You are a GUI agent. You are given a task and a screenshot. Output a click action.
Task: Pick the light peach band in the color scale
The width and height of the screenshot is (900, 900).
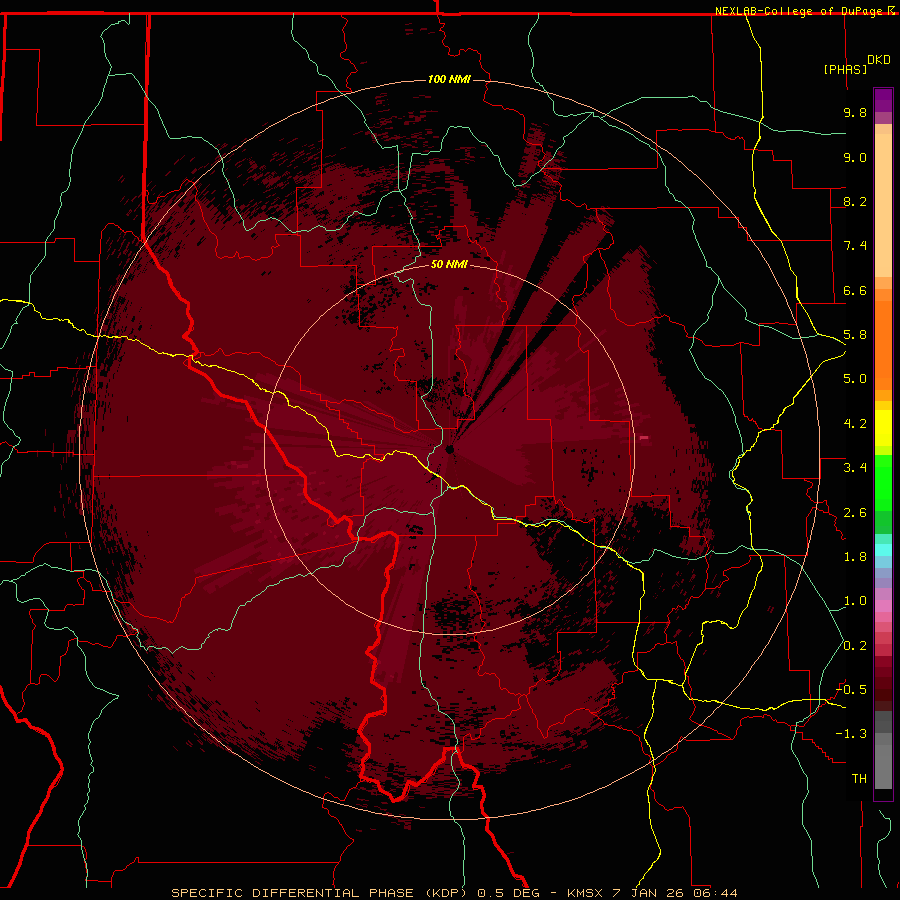(x=883, y=205)
